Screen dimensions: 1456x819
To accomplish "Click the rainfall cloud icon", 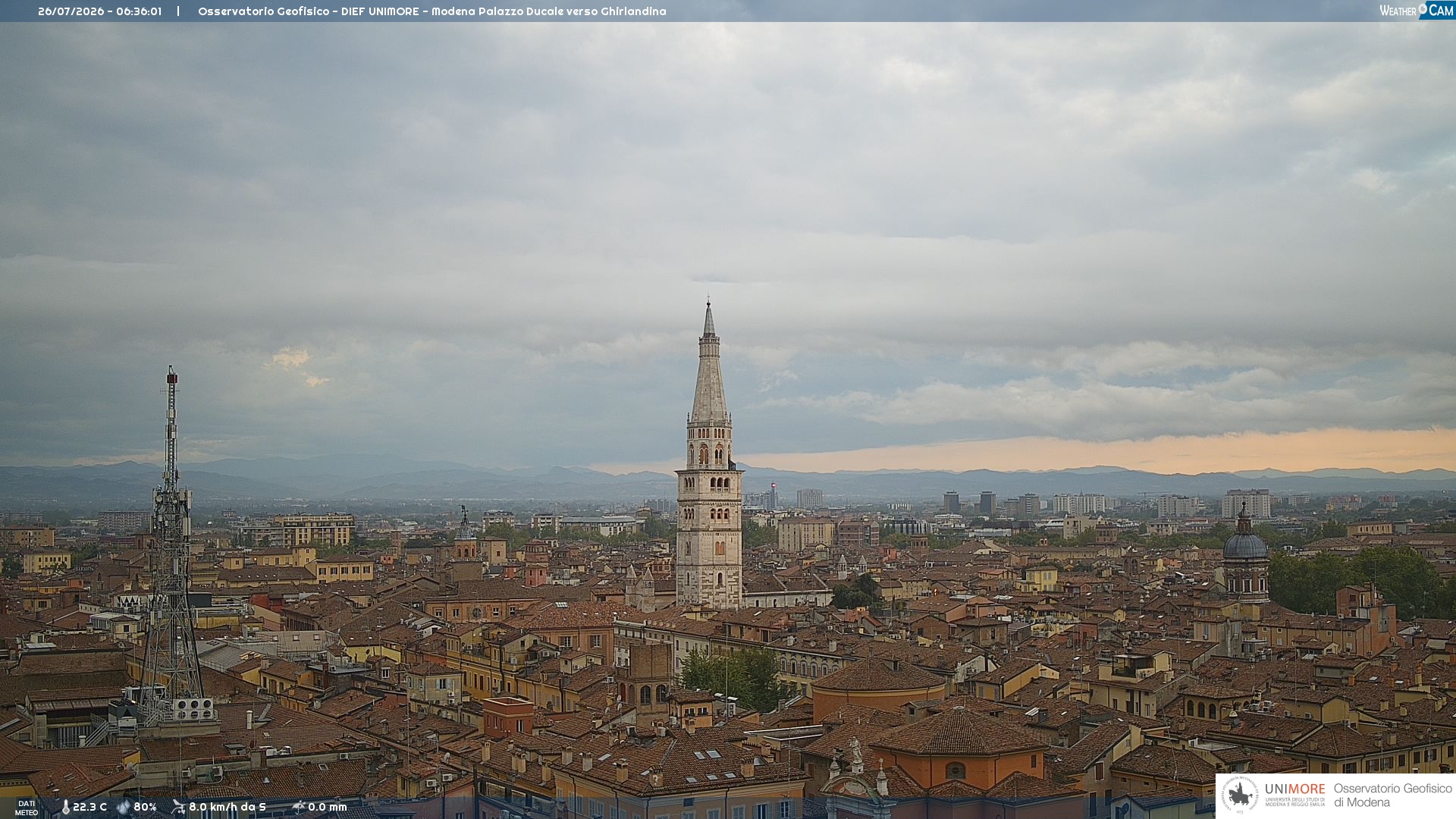I will (299, 807).
